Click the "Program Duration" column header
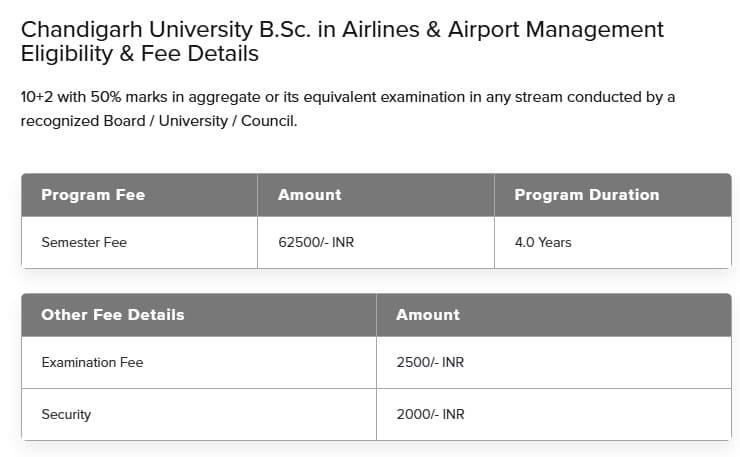This screenshot has width=740, height=457. click(586, 195)
